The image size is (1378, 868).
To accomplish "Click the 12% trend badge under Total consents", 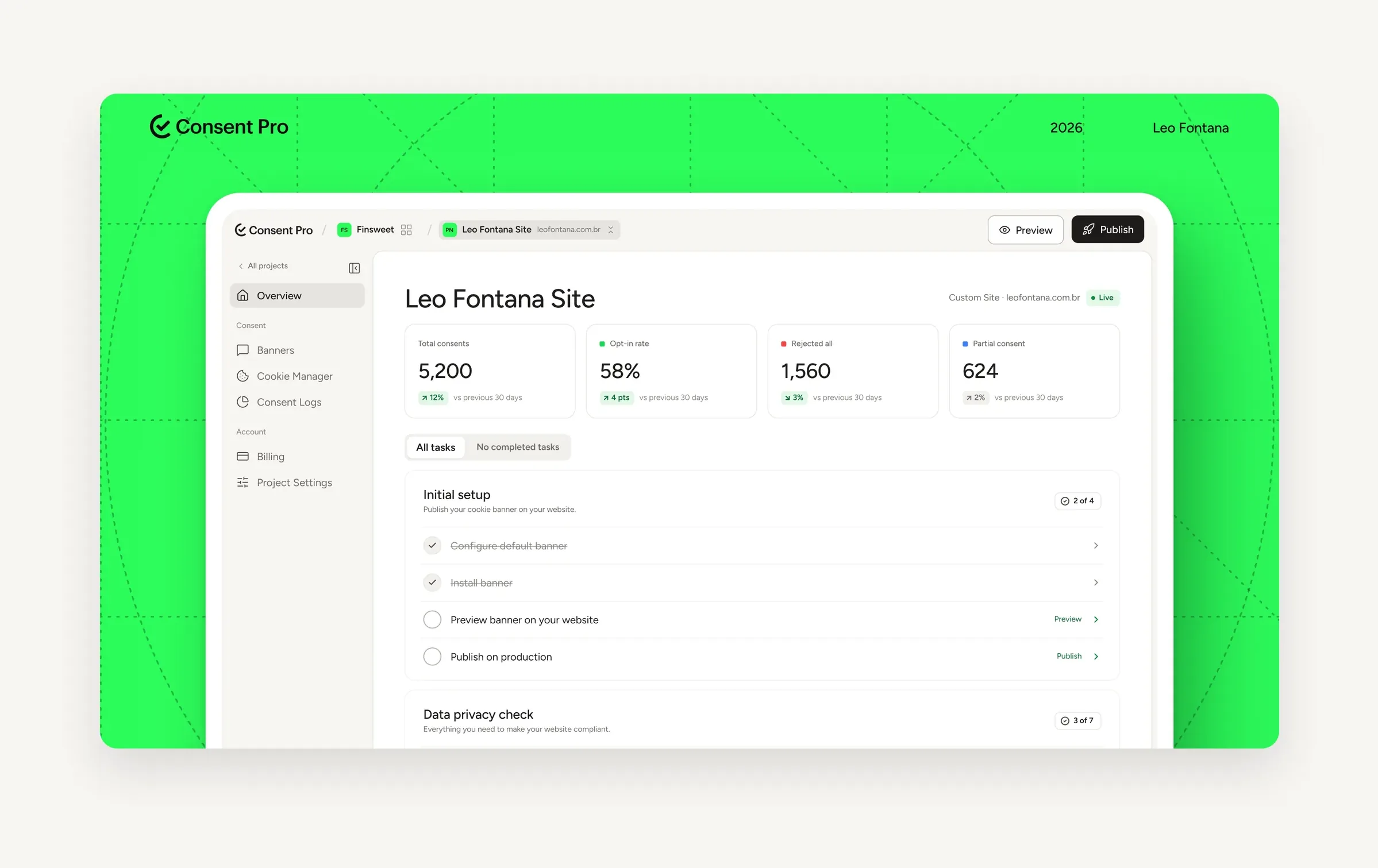I will click(433, 398).
